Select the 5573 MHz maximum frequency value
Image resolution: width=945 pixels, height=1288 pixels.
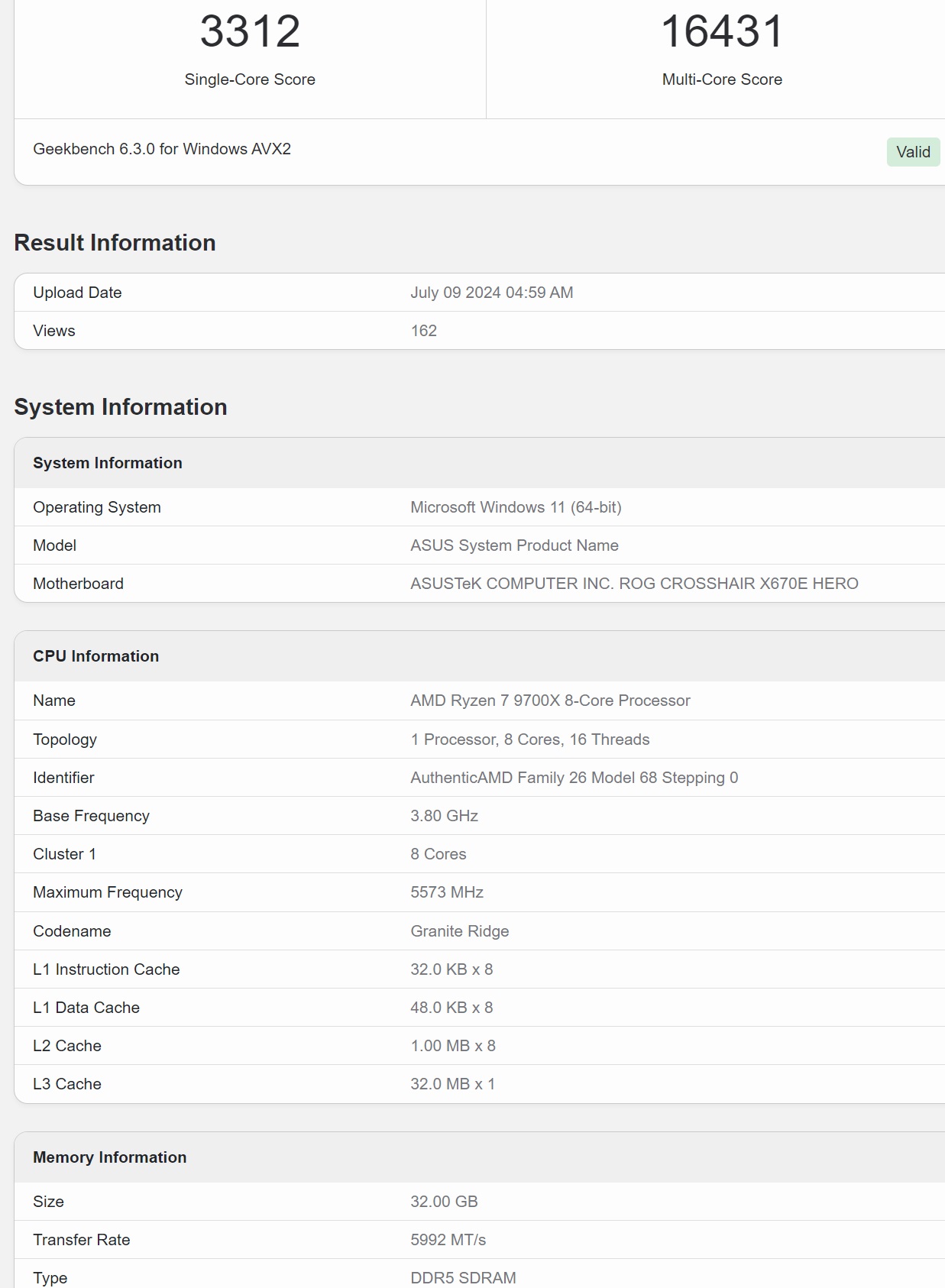[447, 892]
